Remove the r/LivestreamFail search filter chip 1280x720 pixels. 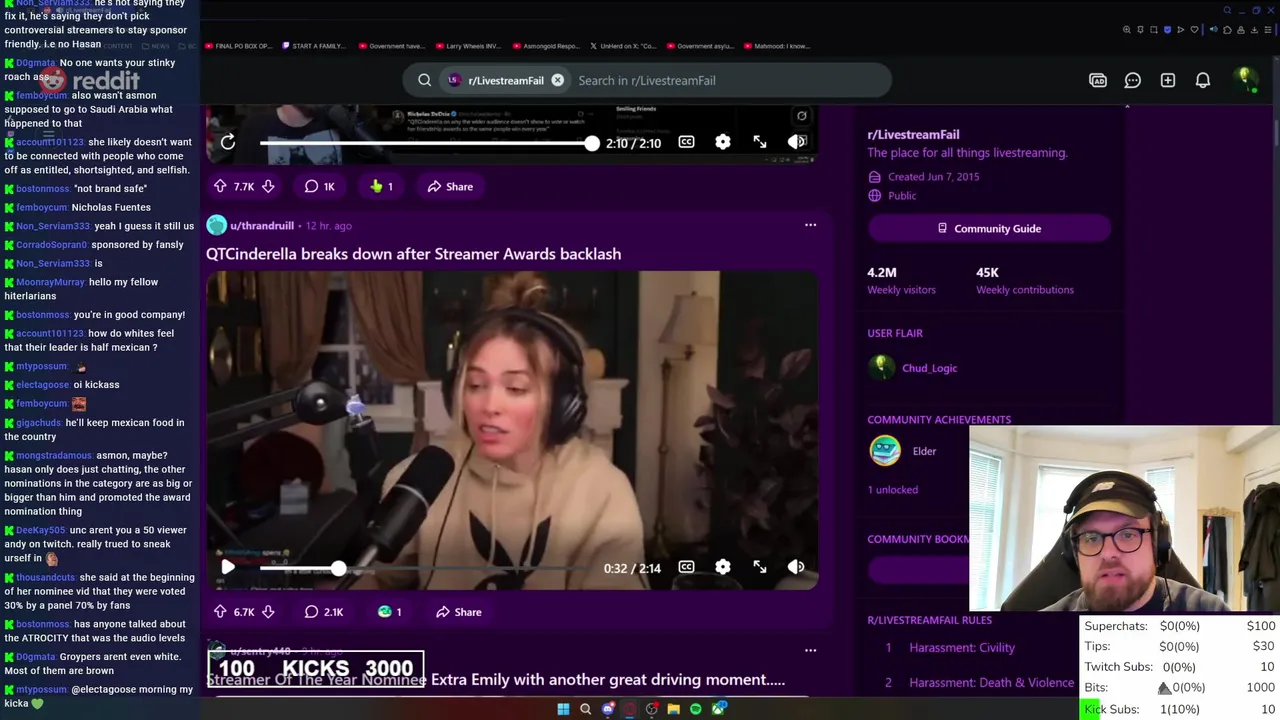557,80
